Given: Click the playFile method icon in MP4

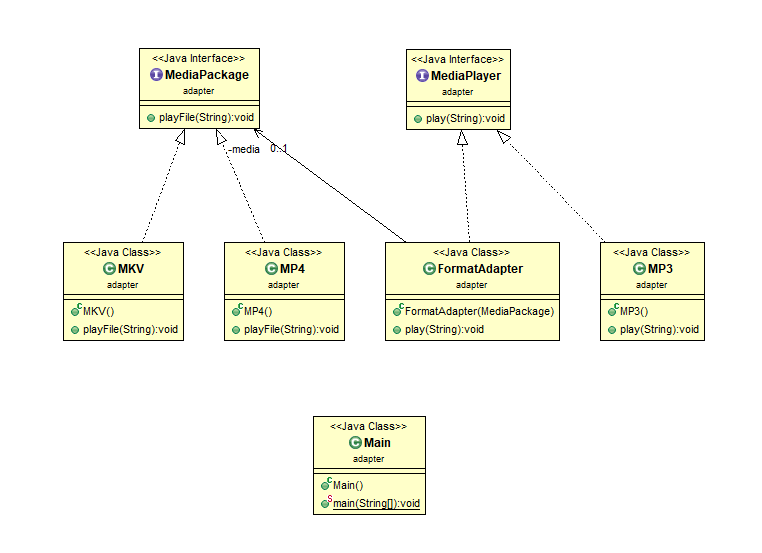Looking at the screenshot, I should pyautogui.click(x=236, y=330).
